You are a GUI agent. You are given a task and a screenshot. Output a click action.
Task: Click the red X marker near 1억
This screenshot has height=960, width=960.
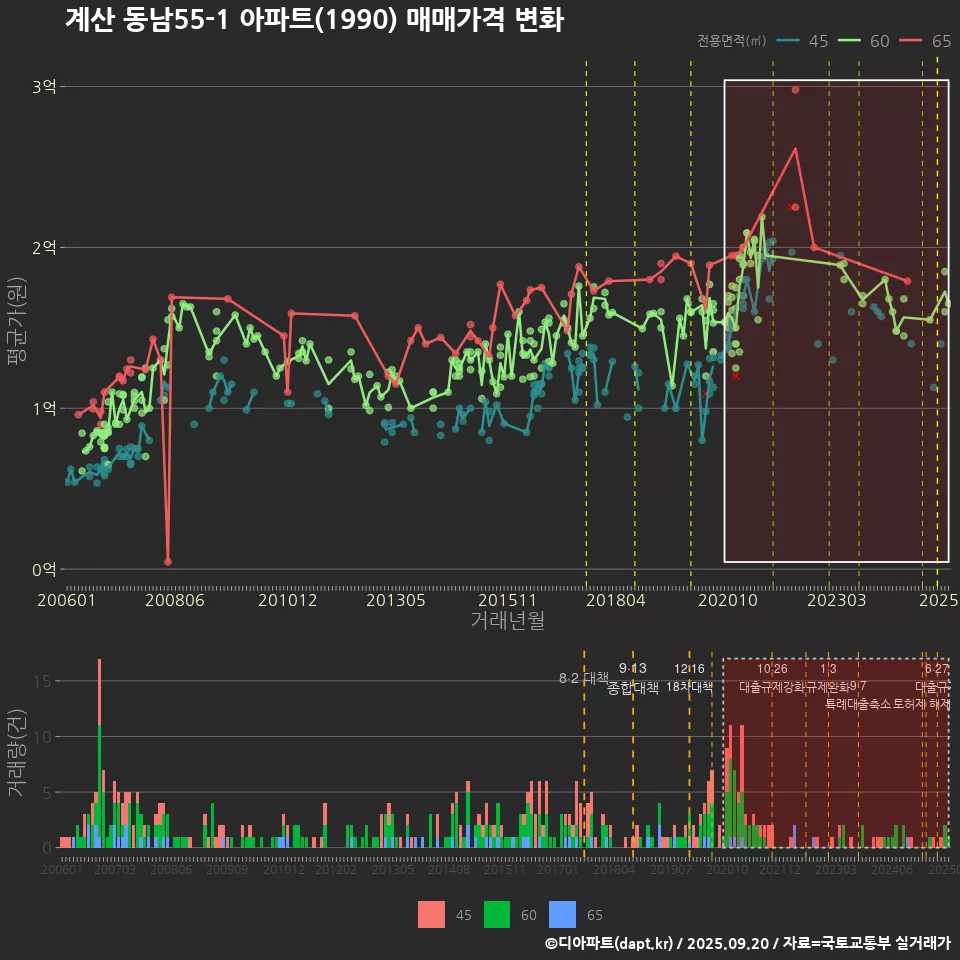click(736, 376)
